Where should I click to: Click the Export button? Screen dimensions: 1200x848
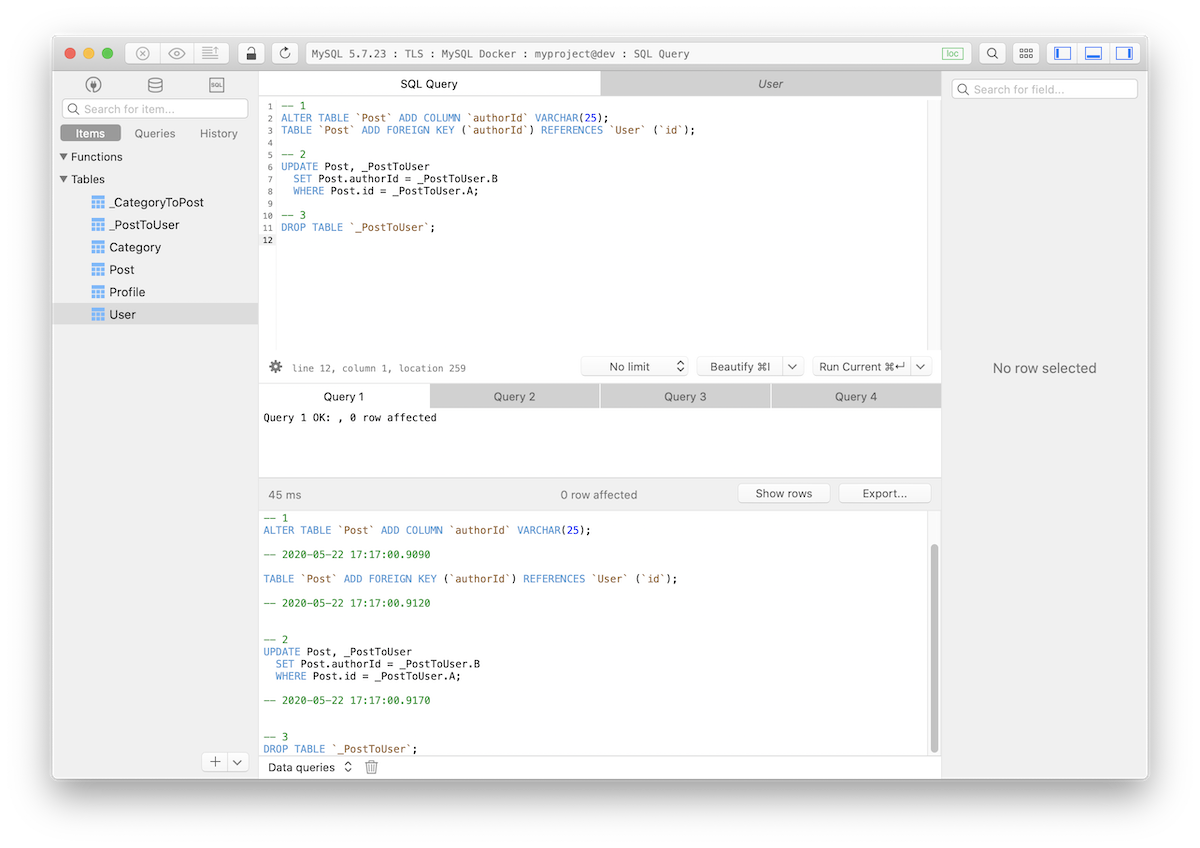point(884,493)
